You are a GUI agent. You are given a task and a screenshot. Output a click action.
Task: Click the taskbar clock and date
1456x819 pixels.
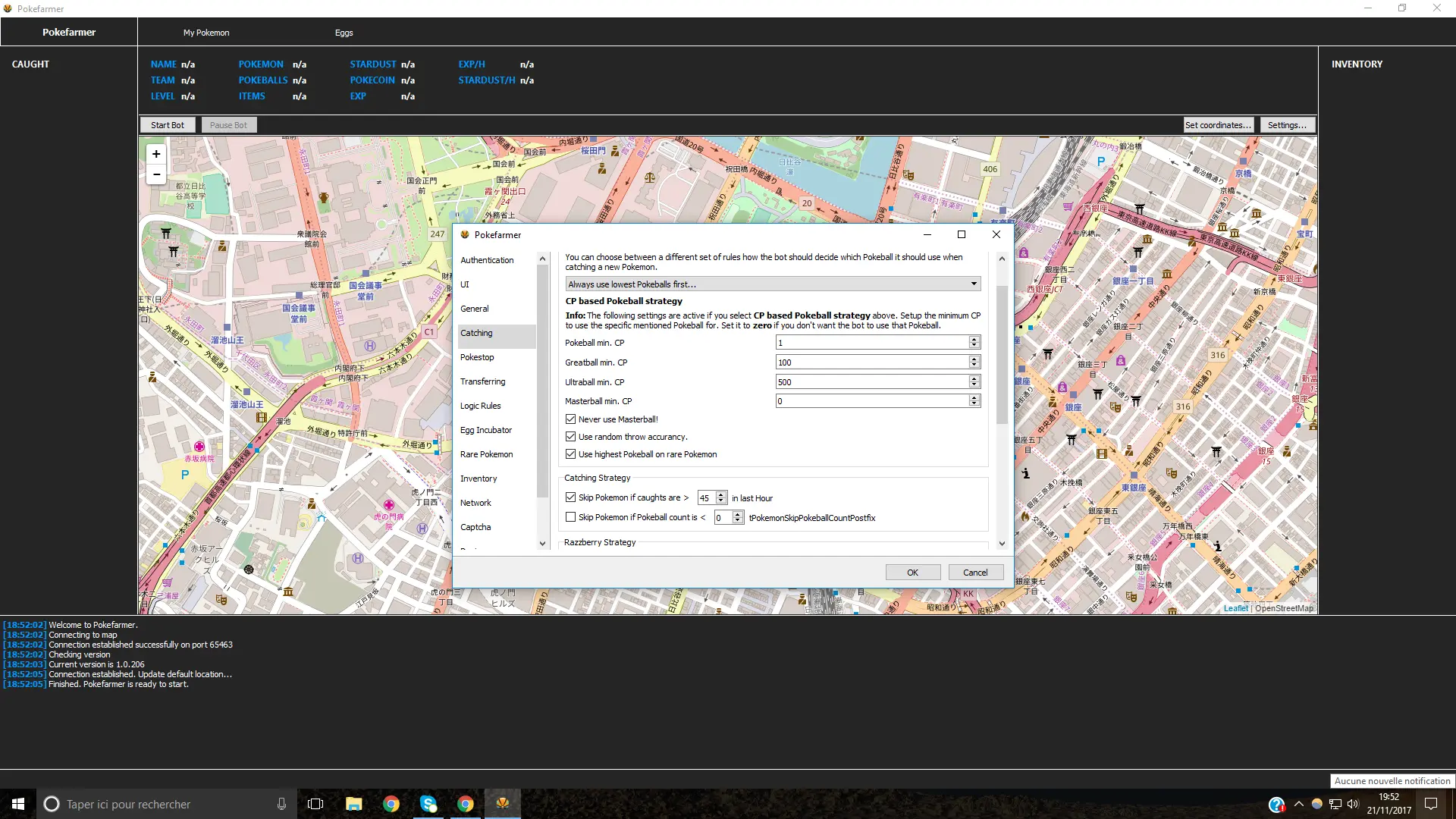pos(1389,804)
